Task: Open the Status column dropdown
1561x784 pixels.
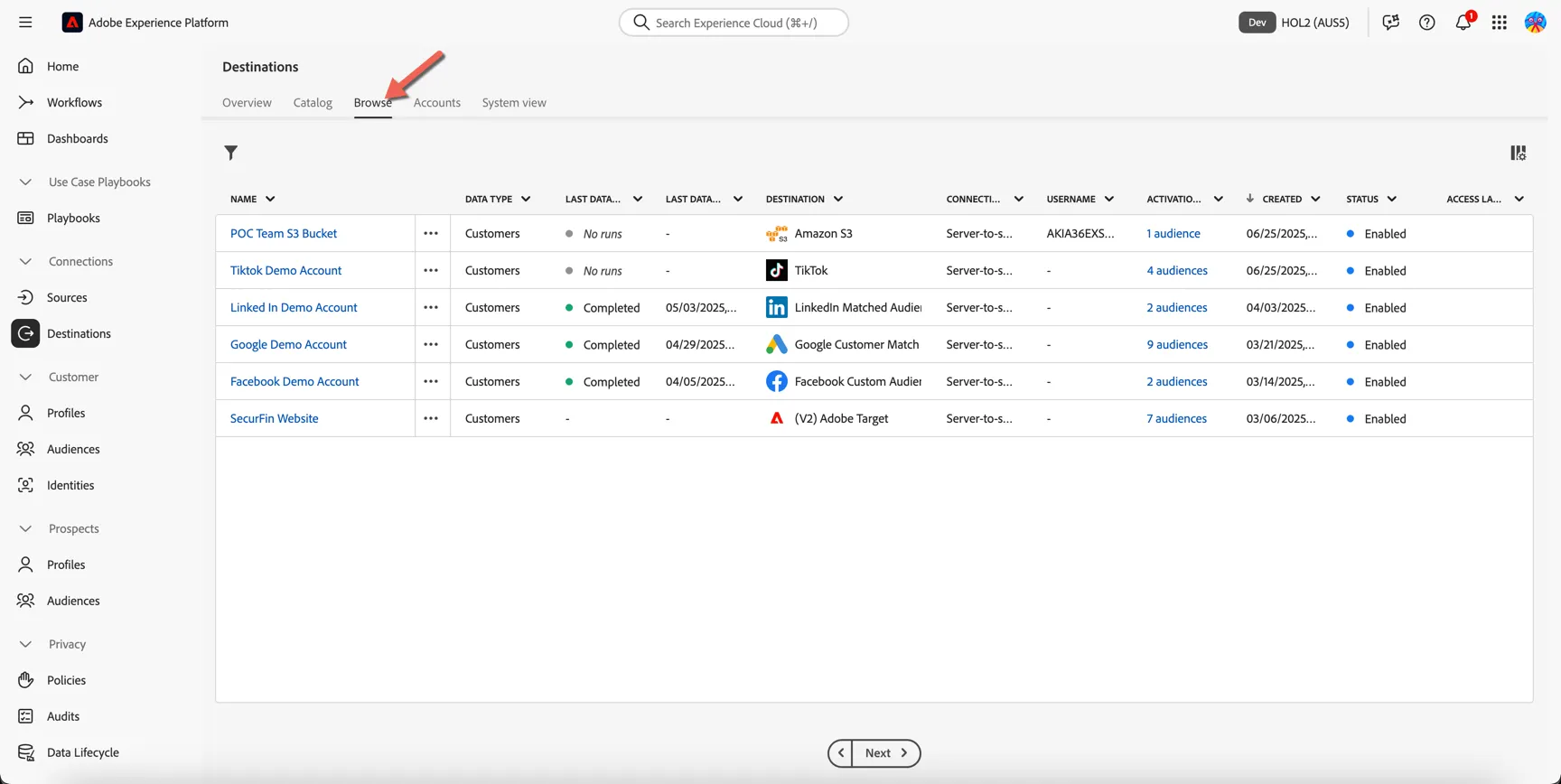Action: [x=1392, y=199]
